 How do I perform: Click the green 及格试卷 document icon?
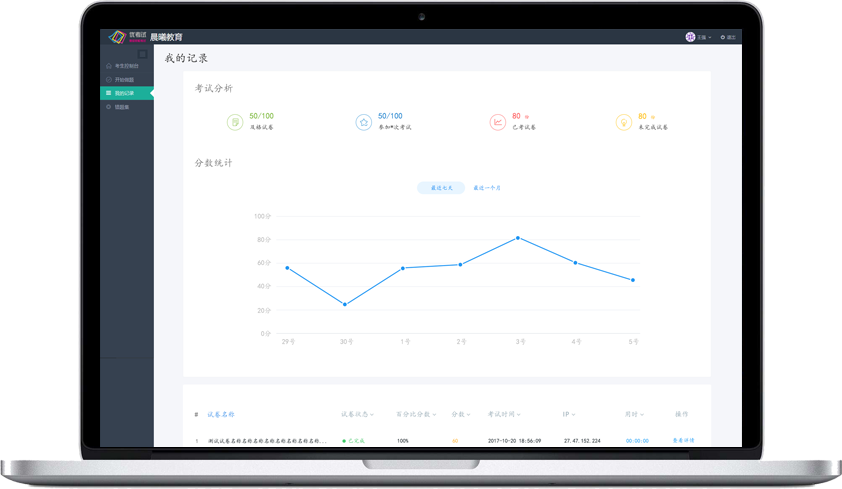click(x=234, y=122)
